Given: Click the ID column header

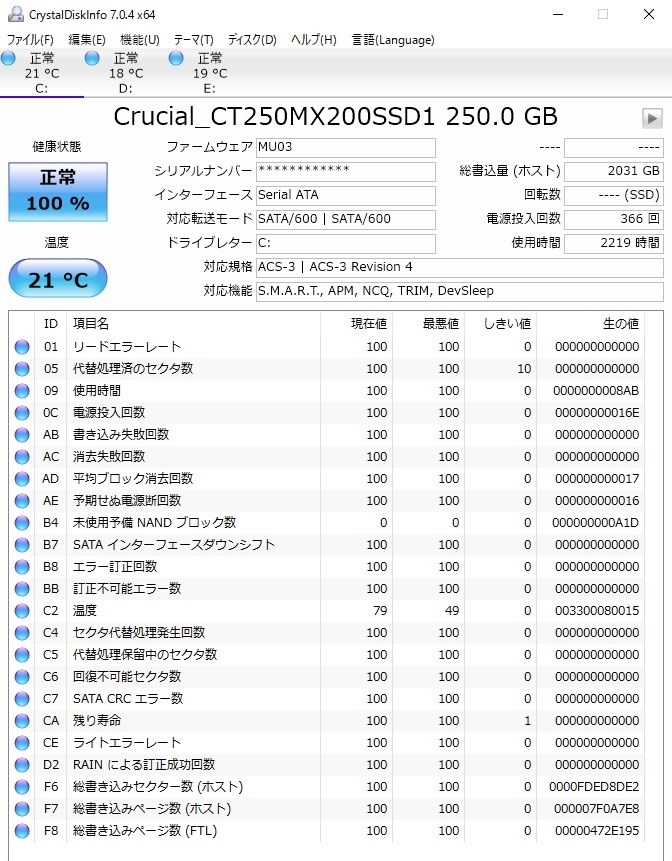Looking at the screenshot, I should tap(51, 323).
